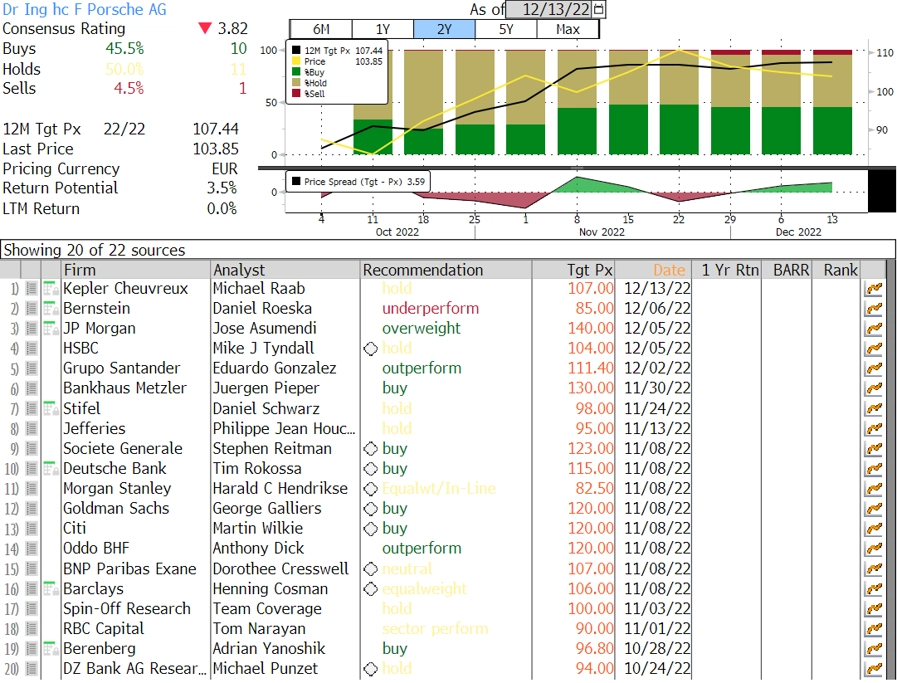Click the Return Potential value 3.5%

(x=222, y=188)
